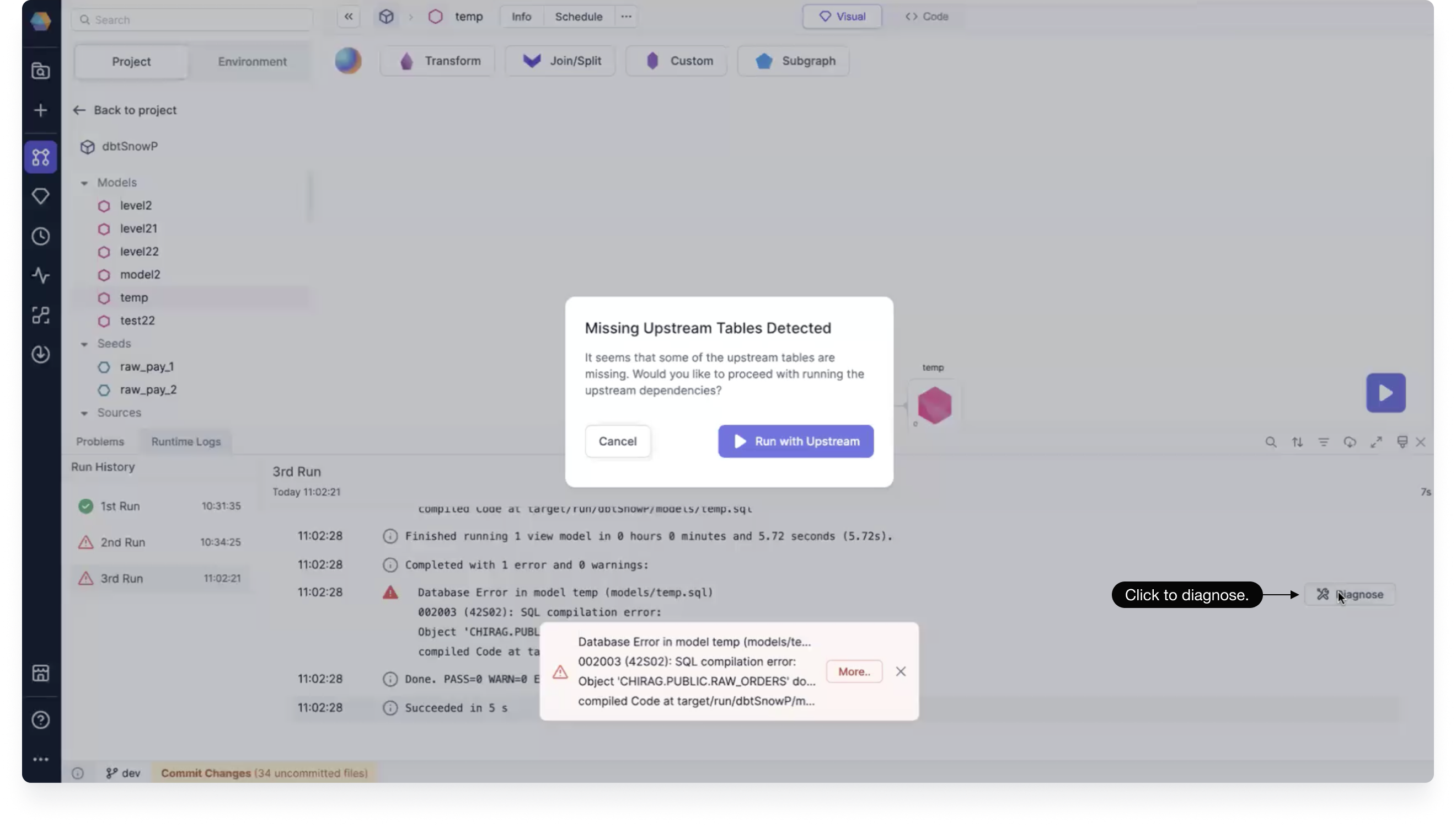
Task: Switch to the Problems tab
Action: tap(100, 441)
